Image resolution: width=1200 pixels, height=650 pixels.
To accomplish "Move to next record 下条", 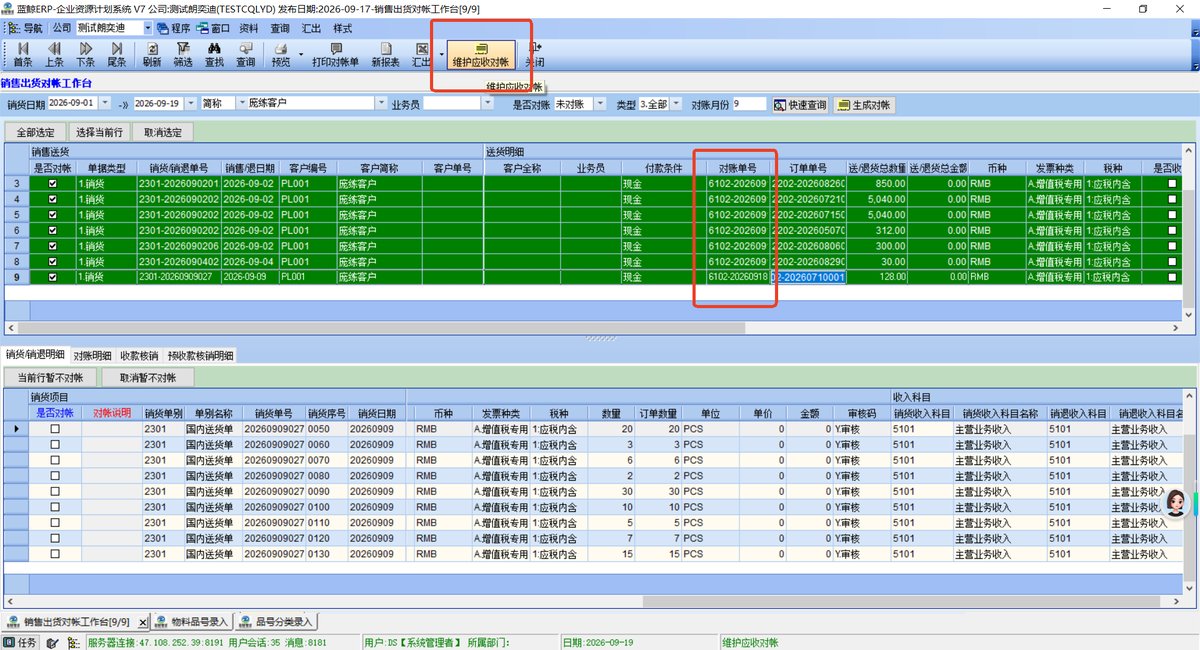I will pos(85,54).
